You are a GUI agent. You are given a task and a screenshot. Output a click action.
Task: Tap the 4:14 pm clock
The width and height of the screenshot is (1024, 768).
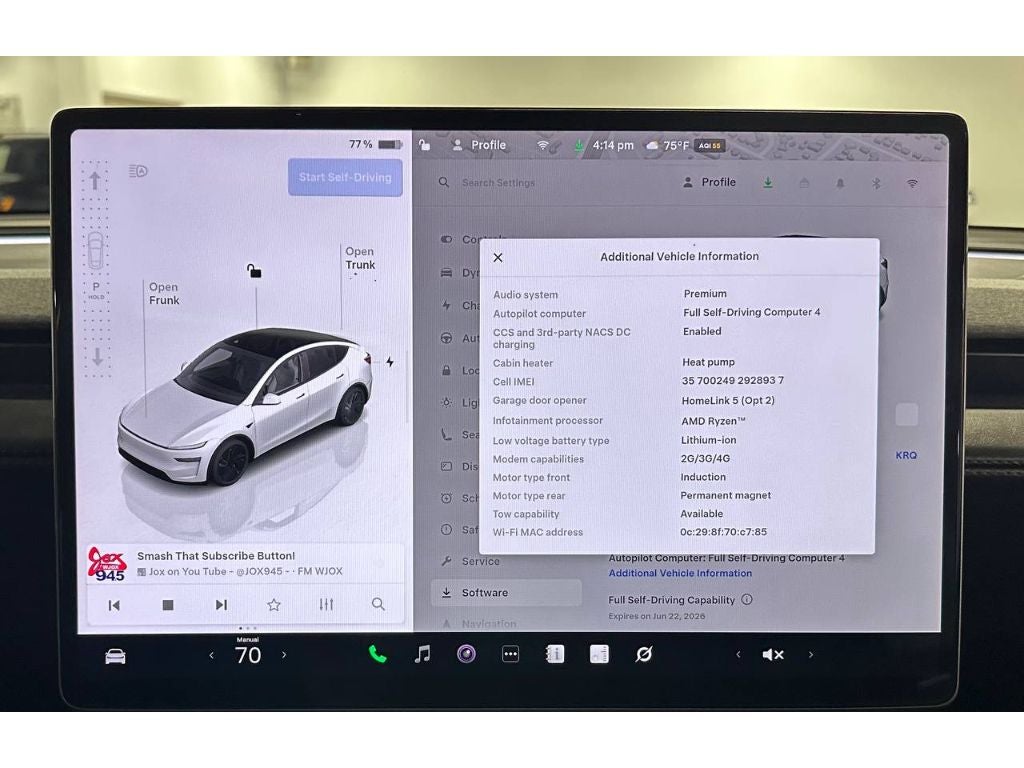(x=613, y=145)
